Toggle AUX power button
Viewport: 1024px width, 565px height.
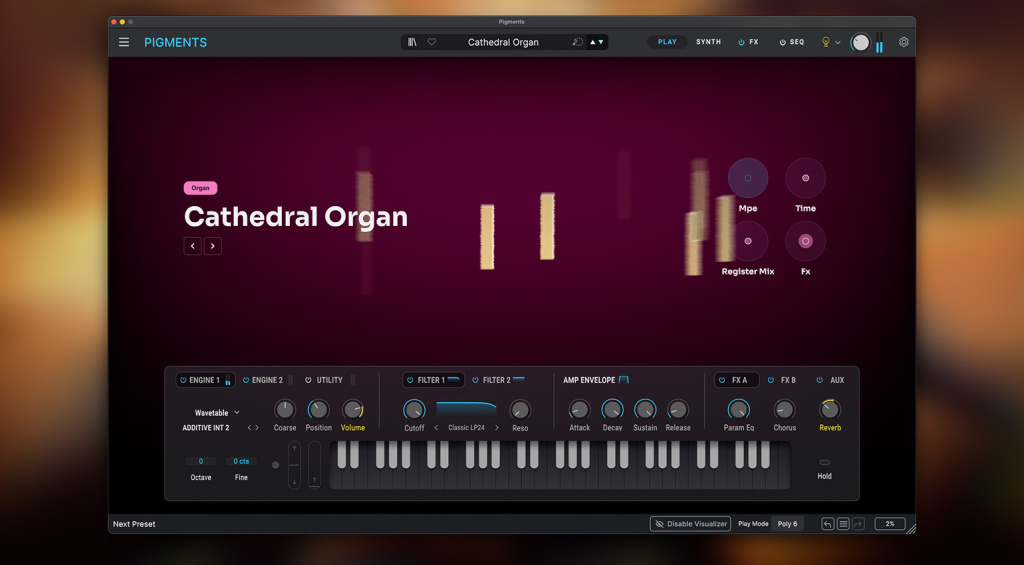[820, 380]
